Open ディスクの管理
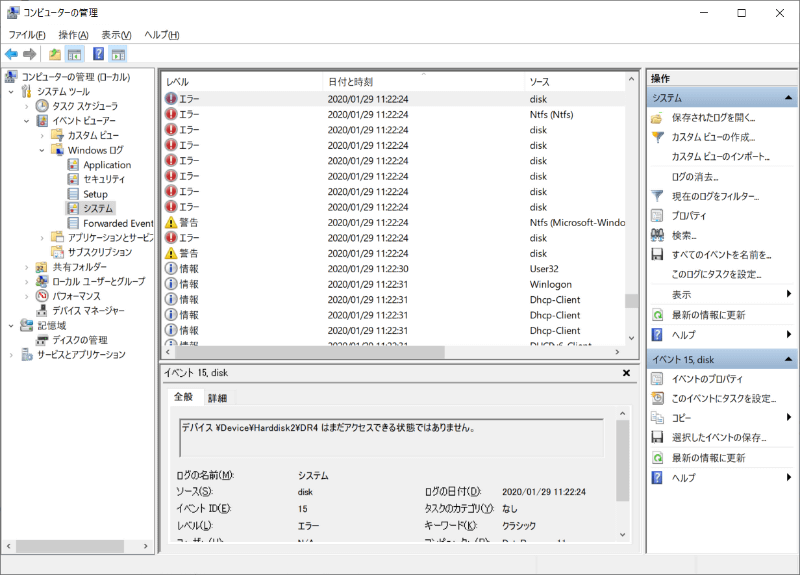The image size is (800, 575). pyautogui.click(x=80, y=340)
